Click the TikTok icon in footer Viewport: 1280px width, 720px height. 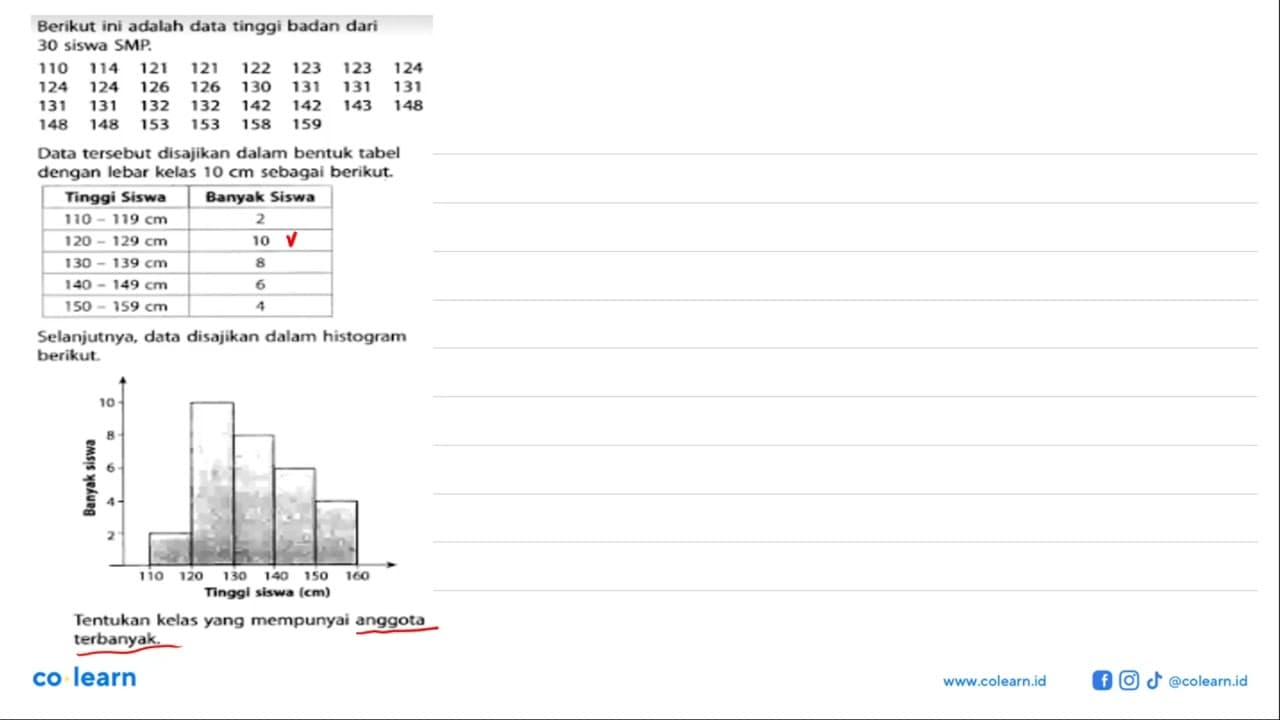click(x=1154, y=681)
